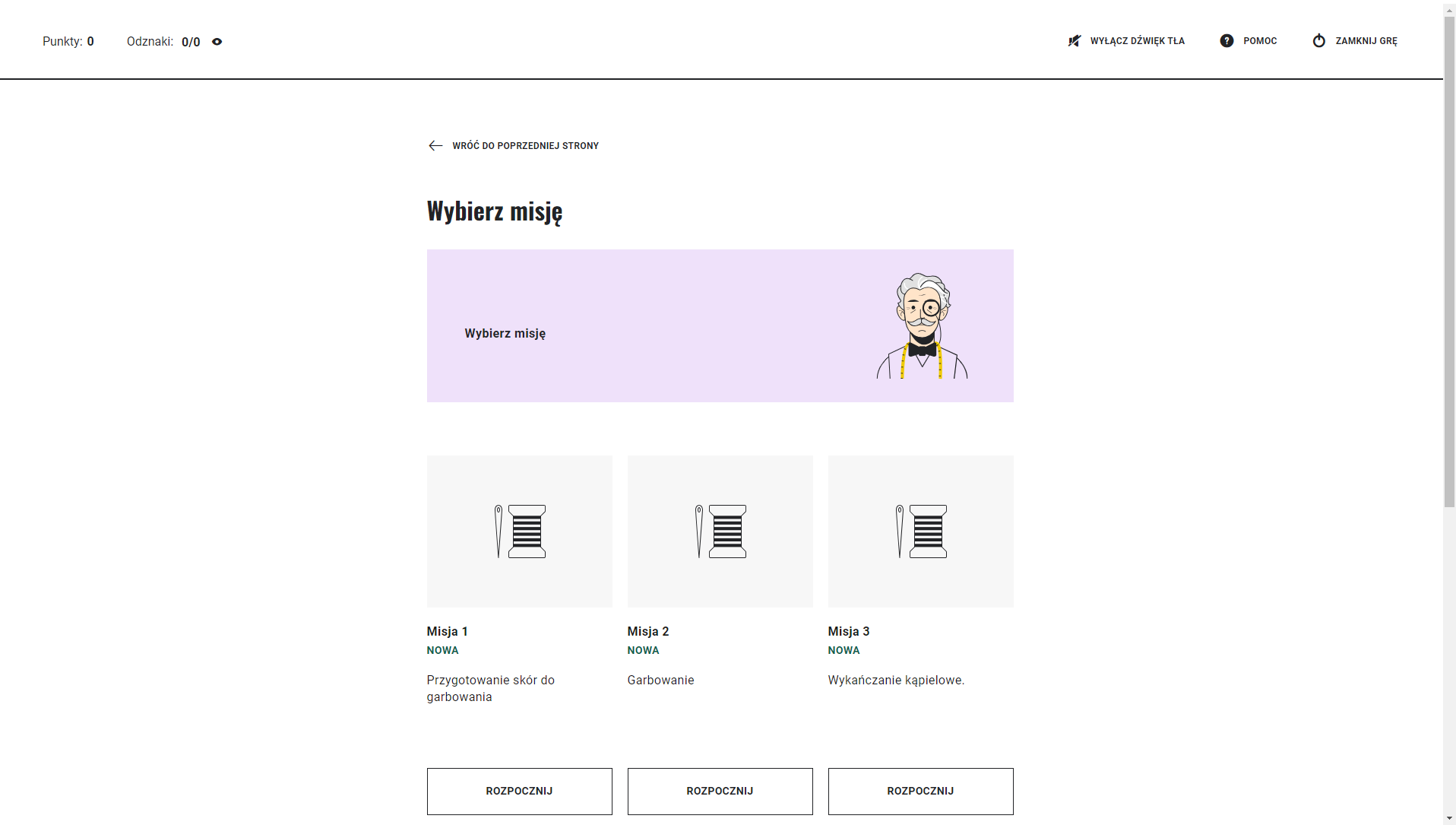Go back via Wróć do poprzedniej strony
This screenshot has width=1456, height=825.
click(525, 146)
